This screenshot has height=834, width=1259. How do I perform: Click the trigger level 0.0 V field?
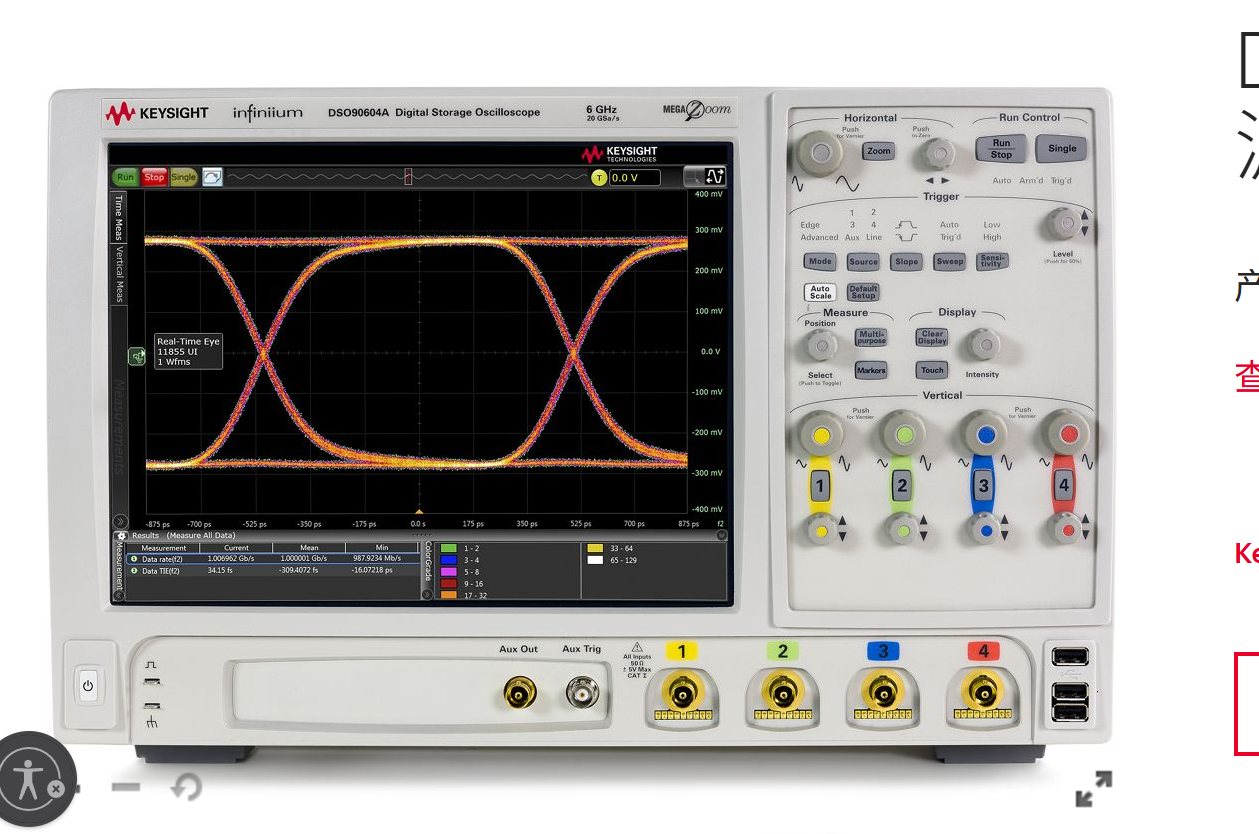pyautogui.click(x=635, y=178)
